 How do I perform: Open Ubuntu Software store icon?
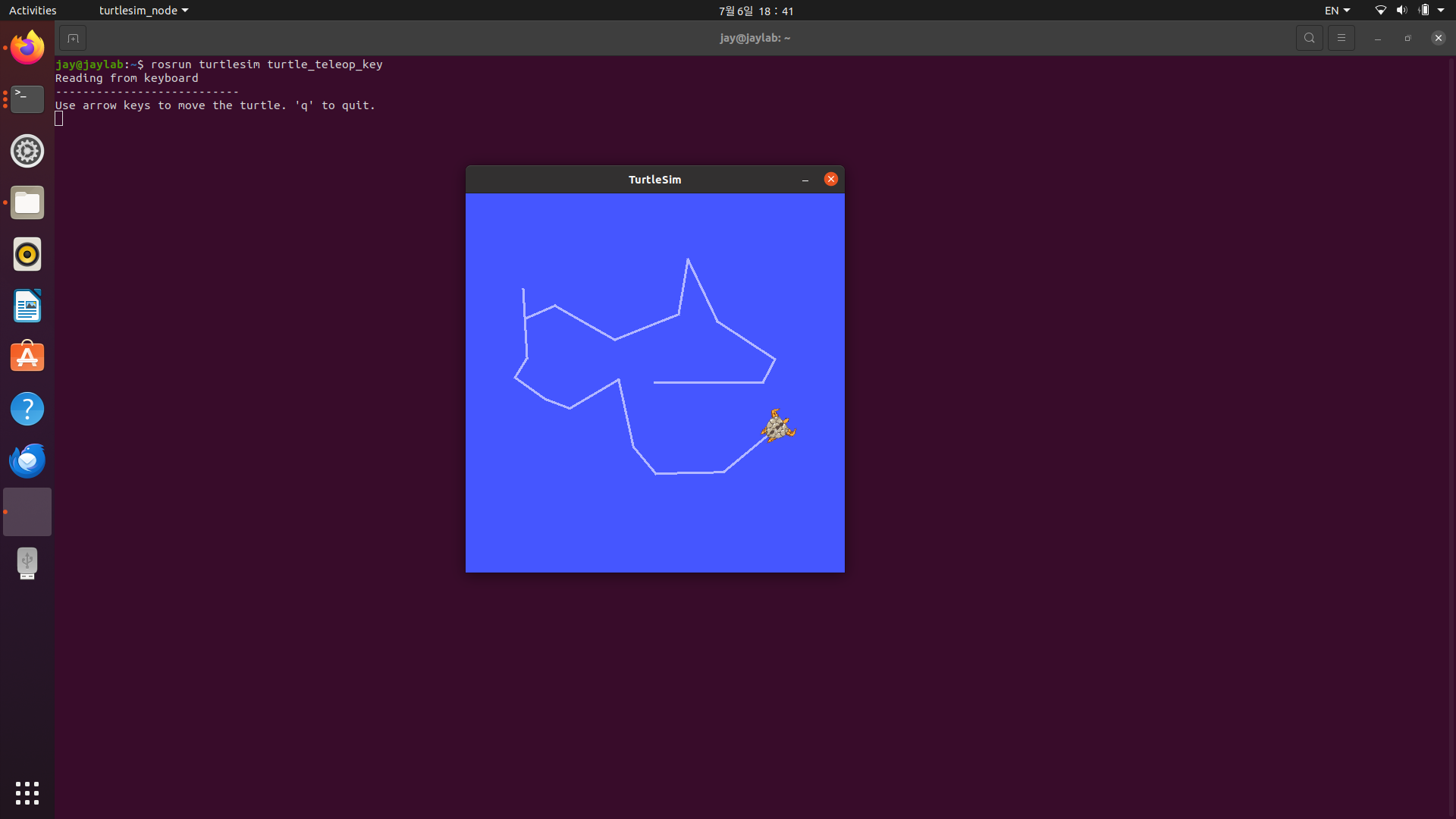[27, 357]
